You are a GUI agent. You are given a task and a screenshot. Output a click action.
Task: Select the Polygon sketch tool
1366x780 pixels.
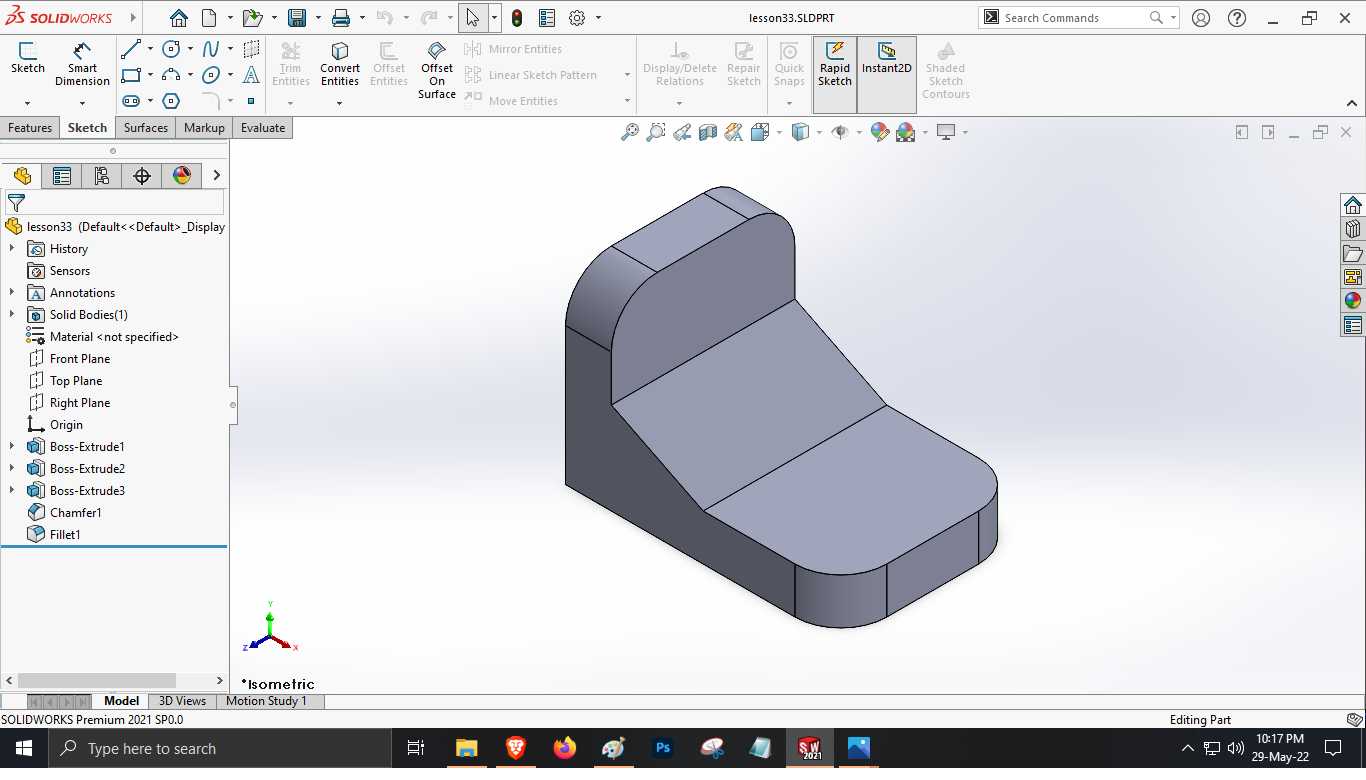tap(171, 101)
